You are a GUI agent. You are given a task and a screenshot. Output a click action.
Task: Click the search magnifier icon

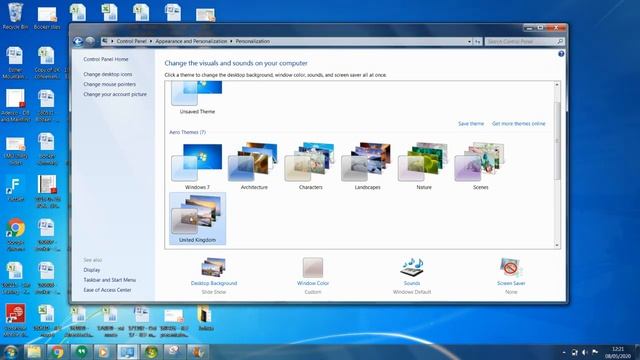pos(560,42)
